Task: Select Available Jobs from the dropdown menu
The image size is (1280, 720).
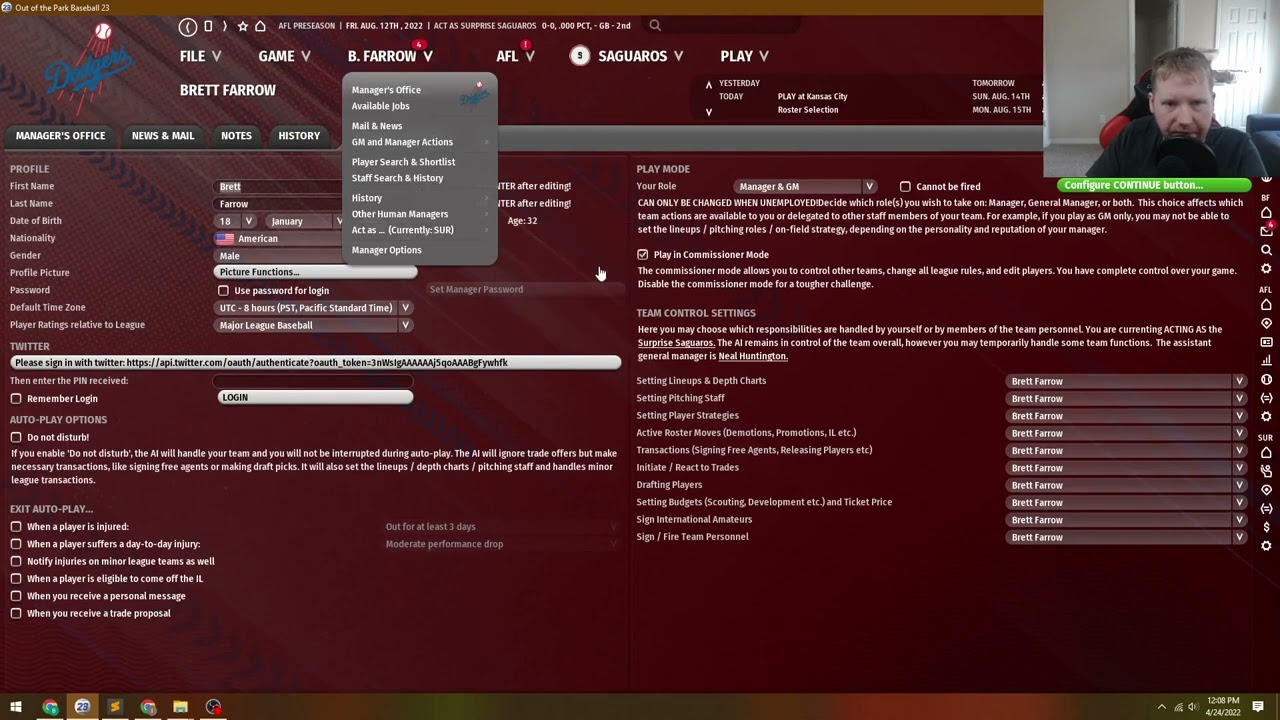Action: click(x=380, y=106)
